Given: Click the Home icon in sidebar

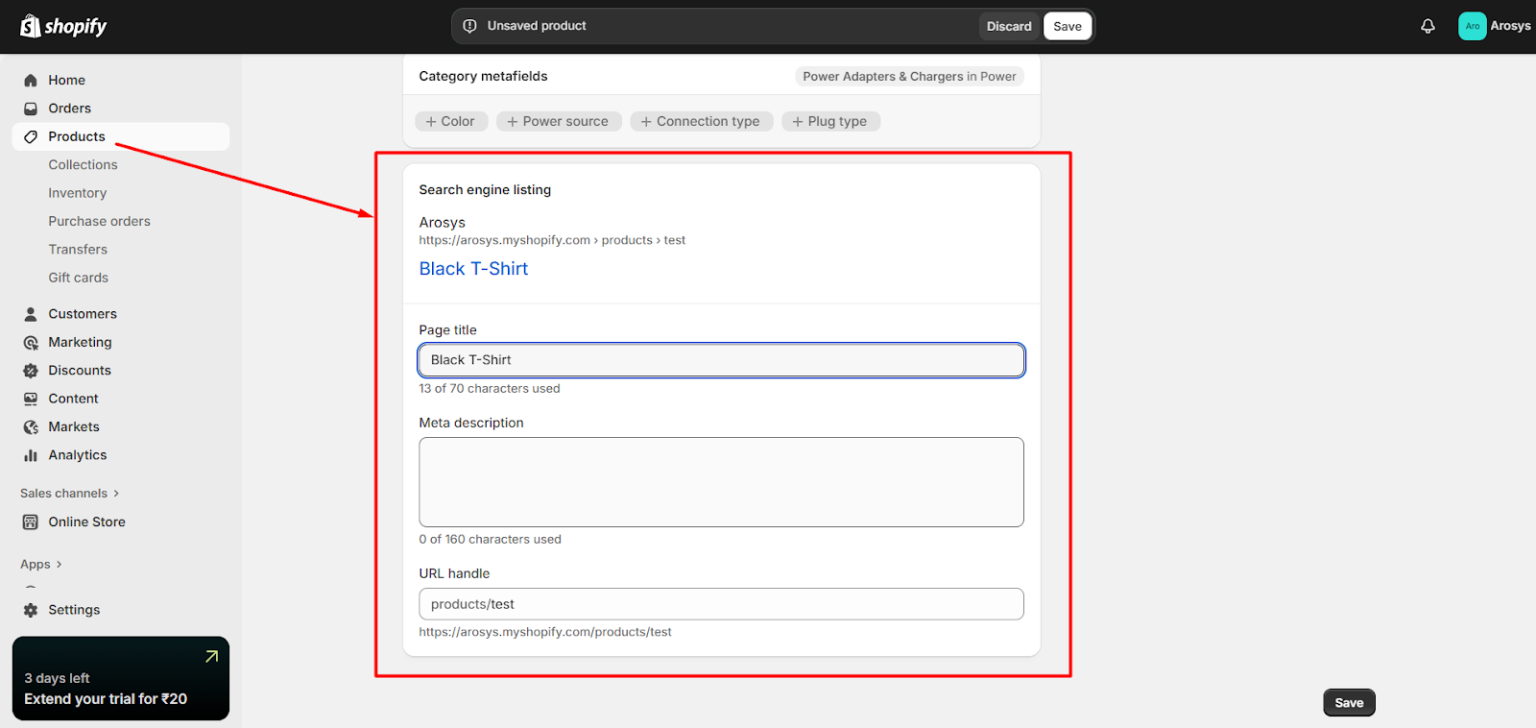Looking at the screenshot, I should pyautogui.click(x=30, y=80).
